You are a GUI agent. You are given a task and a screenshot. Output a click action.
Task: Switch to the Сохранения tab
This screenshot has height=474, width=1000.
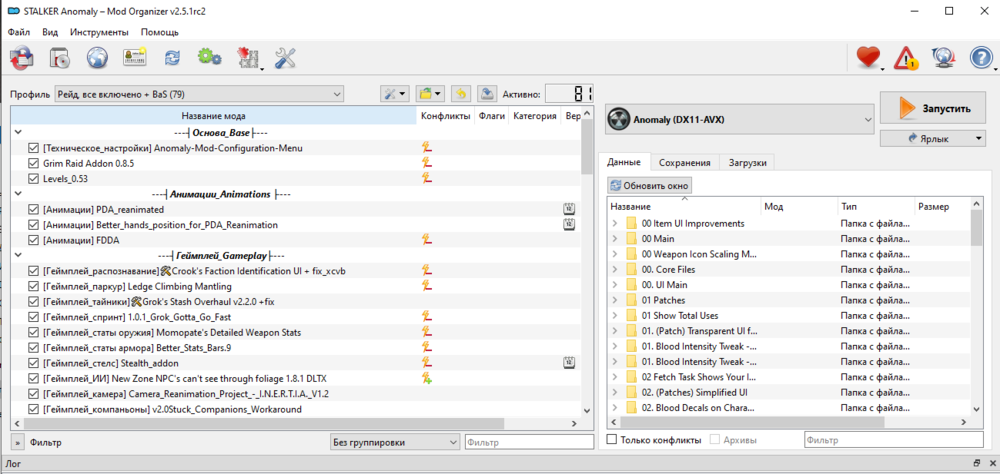tap(684, 162)
